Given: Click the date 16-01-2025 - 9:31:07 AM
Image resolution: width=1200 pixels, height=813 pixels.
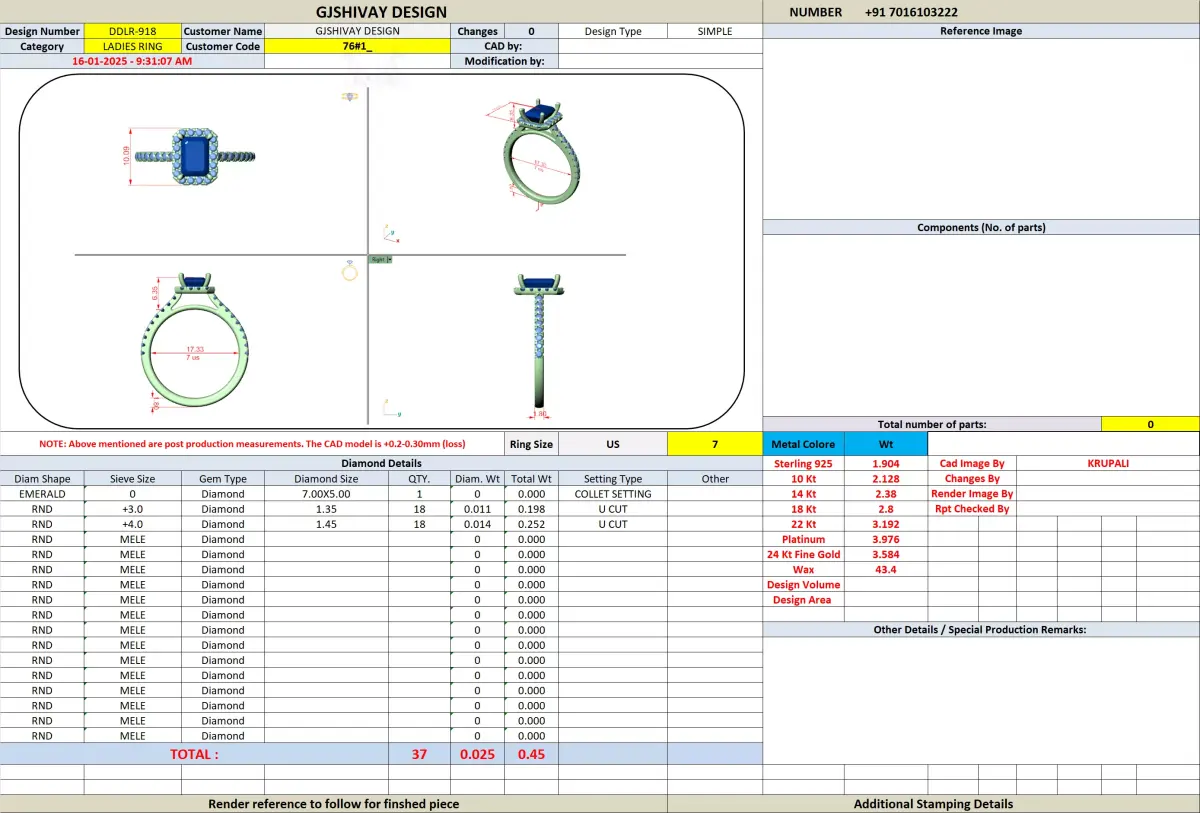Looking at the screenshot, I should click(132, 61).
